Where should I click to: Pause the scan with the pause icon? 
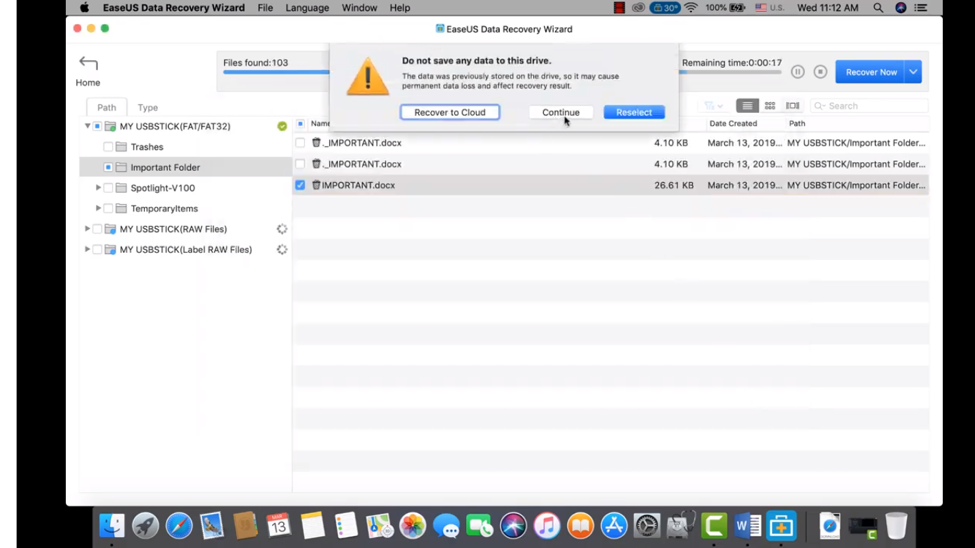click(798, 72)
